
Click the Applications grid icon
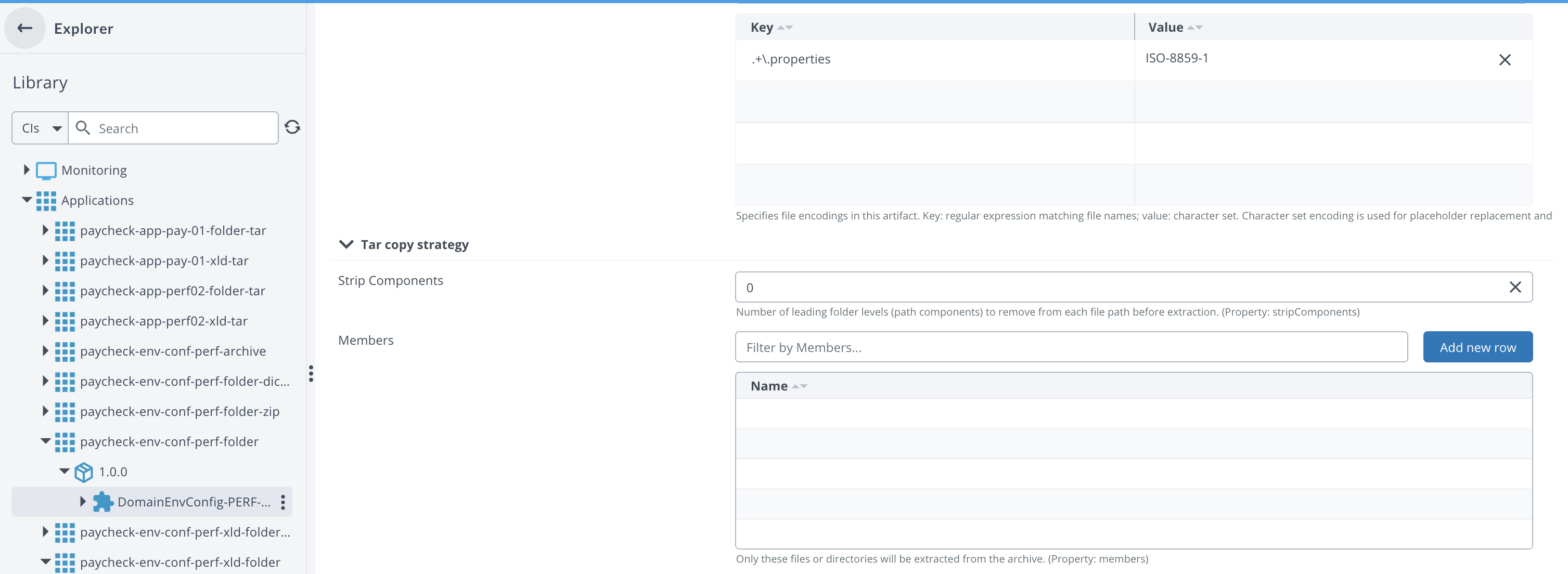(46, 201)
